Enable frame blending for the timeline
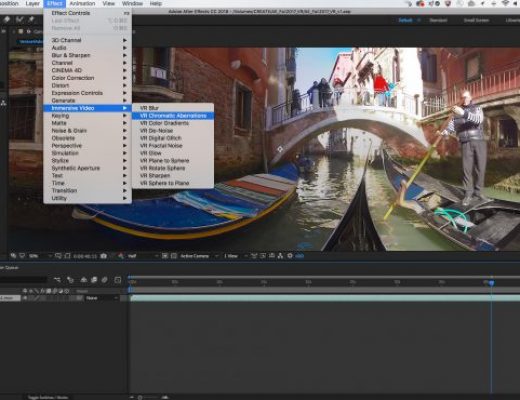The height and width of the screenshot is (400, 520). [94, 280]
